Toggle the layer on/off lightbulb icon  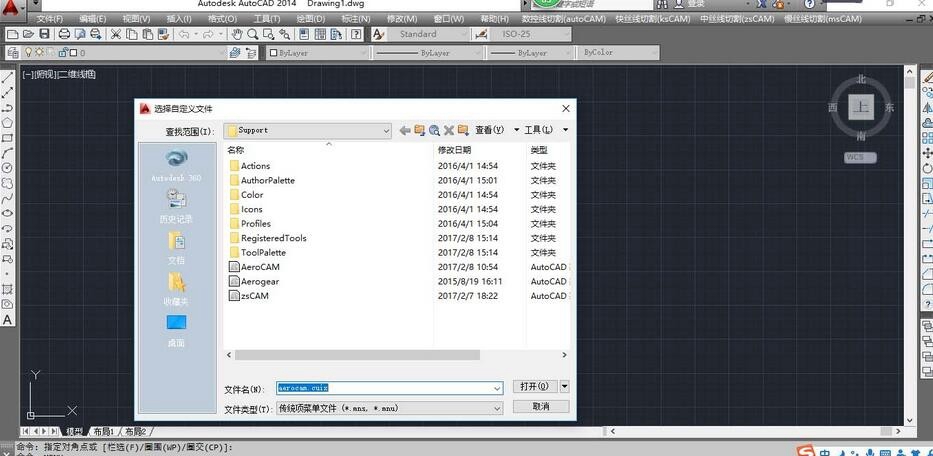point(27,52)
